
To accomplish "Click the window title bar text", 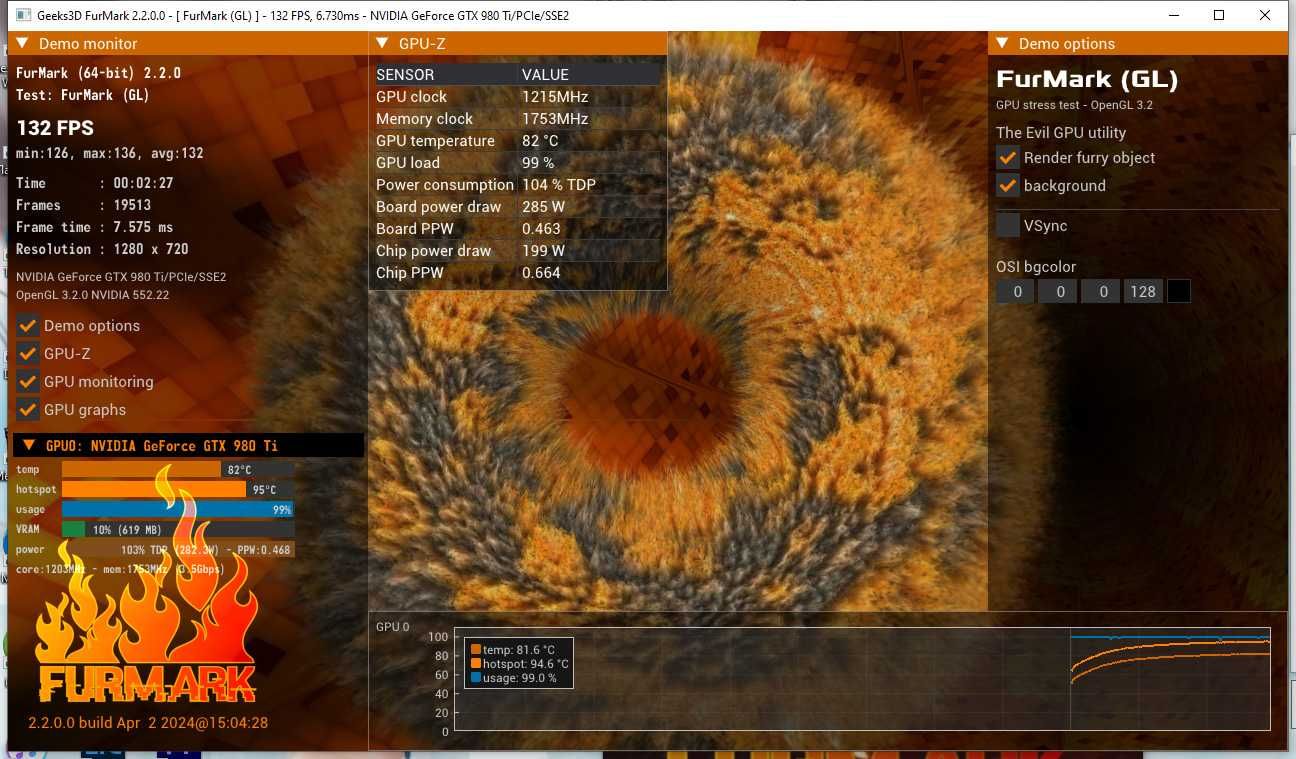I will pos(303,16).
